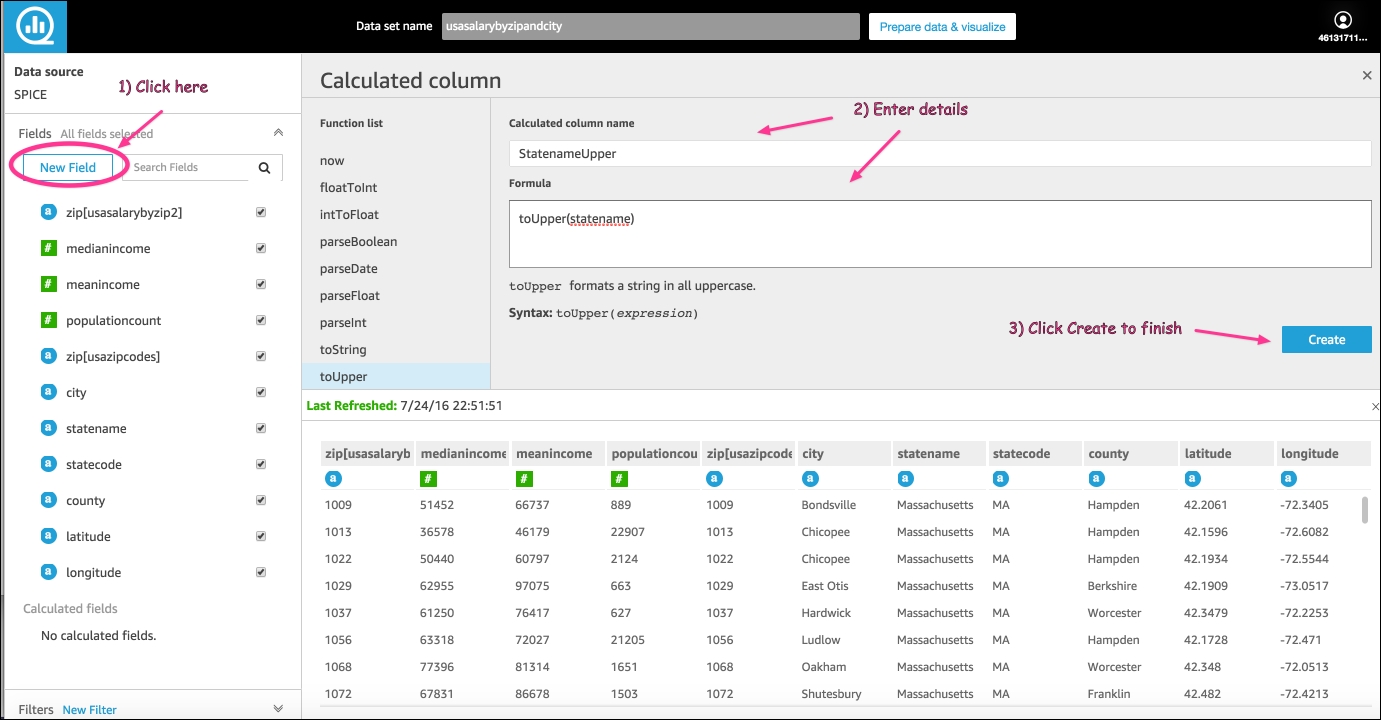1381x720 pixels.
Task: Open the user account profile icon
Action: [1342, 20]
